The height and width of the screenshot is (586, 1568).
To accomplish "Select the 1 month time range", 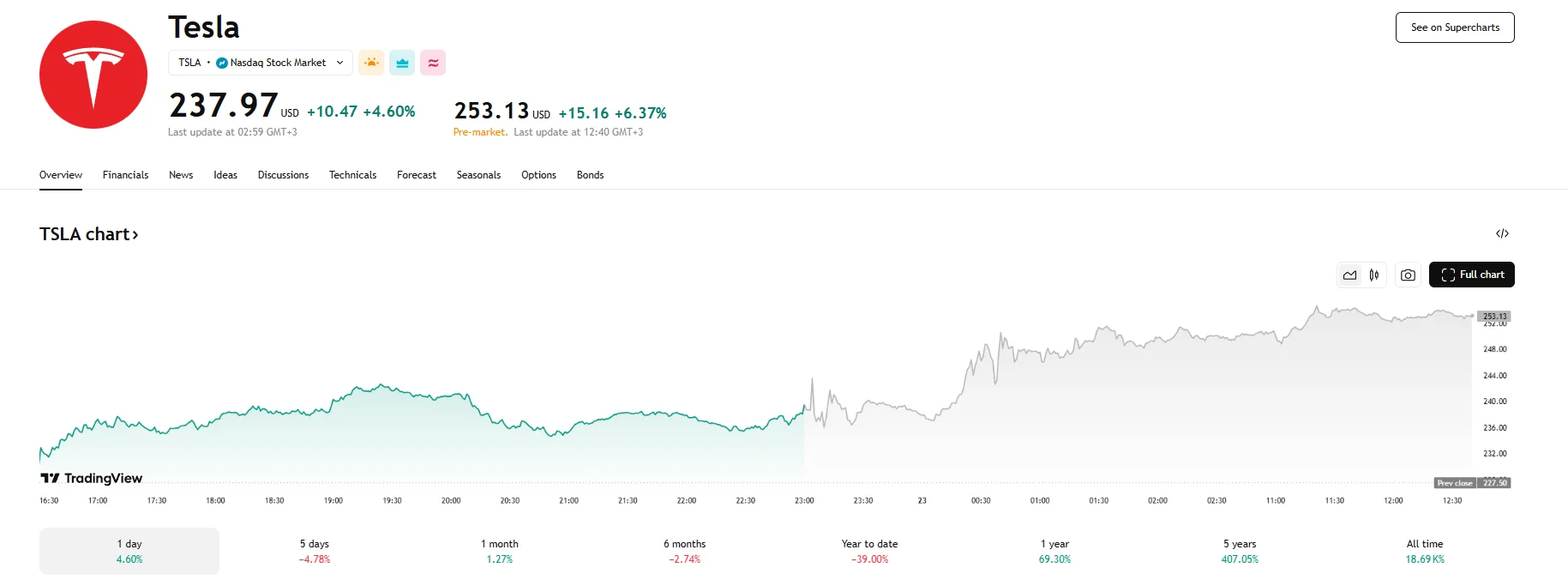I will [x=500, y=551].
